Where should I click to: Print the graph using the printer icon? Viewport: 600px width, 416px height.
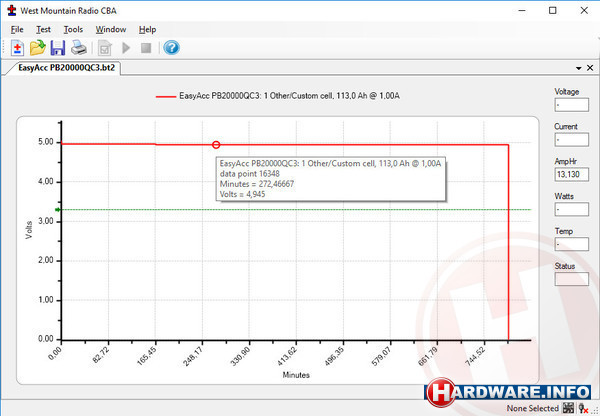click(x=78, y=48)
